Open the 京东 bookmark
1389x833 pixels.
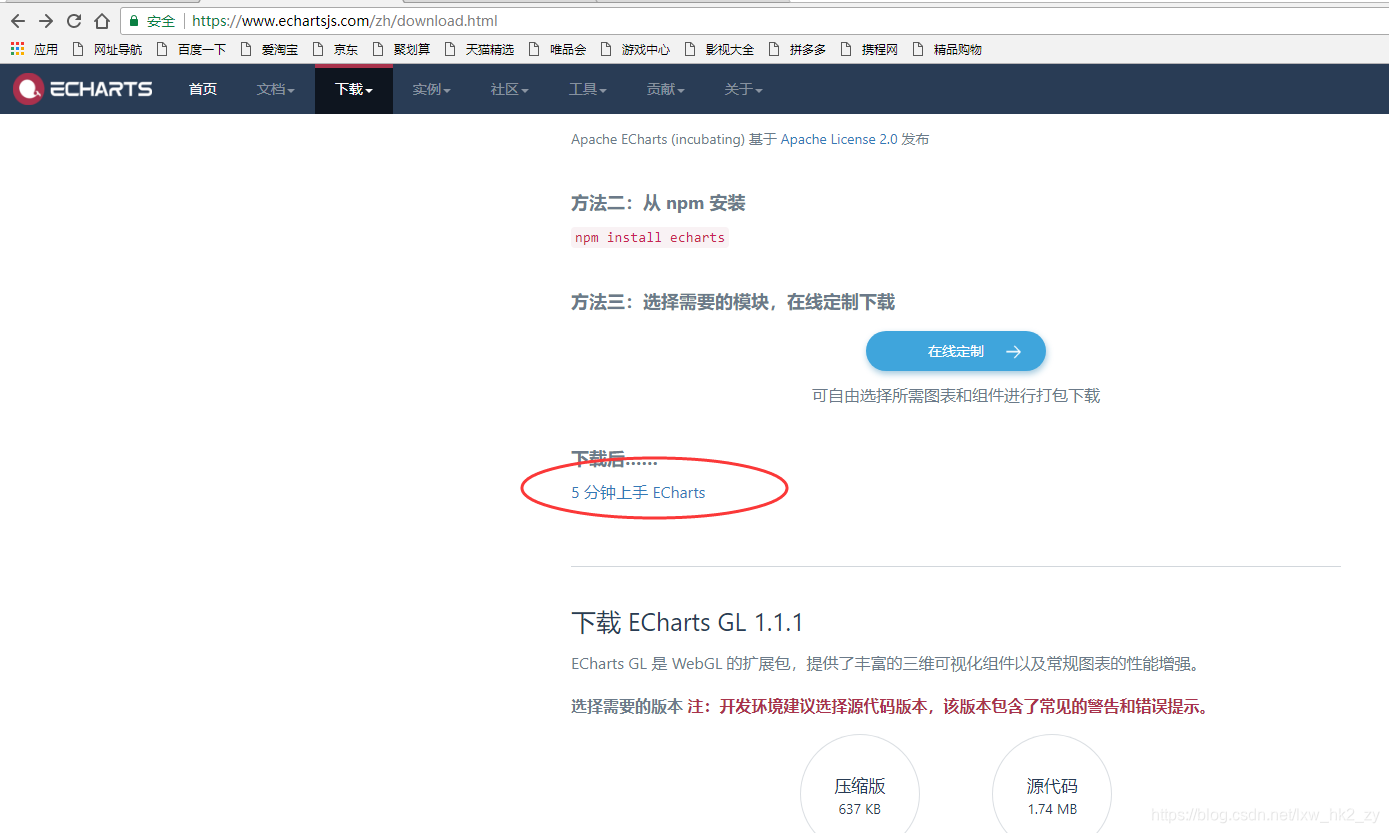pyautogui.click(x=335, y=49)
